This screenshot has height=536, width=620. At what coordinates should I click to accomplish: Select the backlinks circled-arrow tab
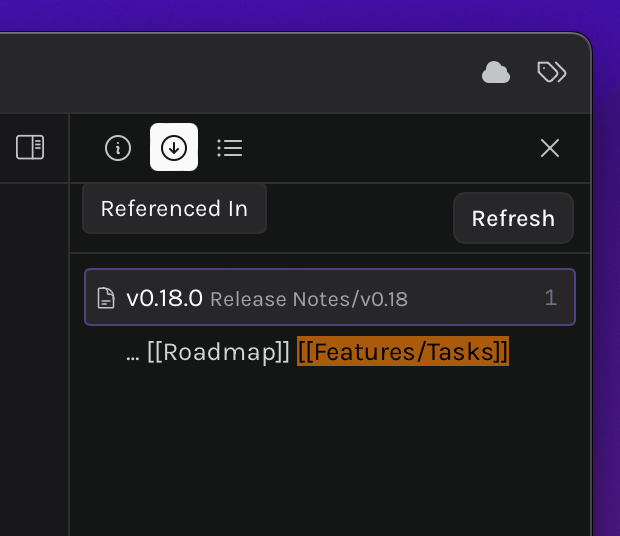click(174, 147)
